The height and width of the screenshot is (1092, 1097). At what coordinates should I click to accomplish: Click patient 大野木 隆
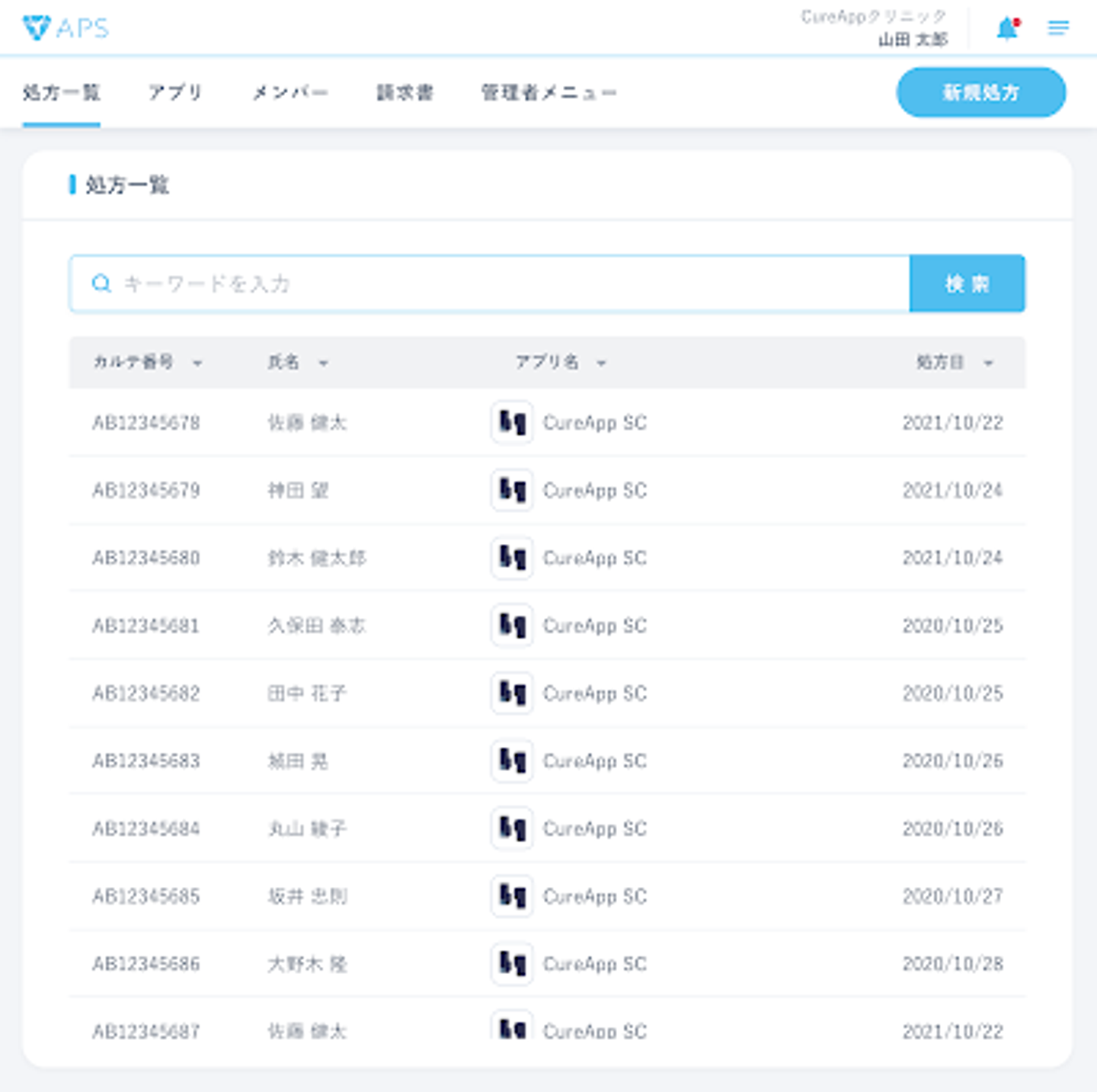coord(307,965)
